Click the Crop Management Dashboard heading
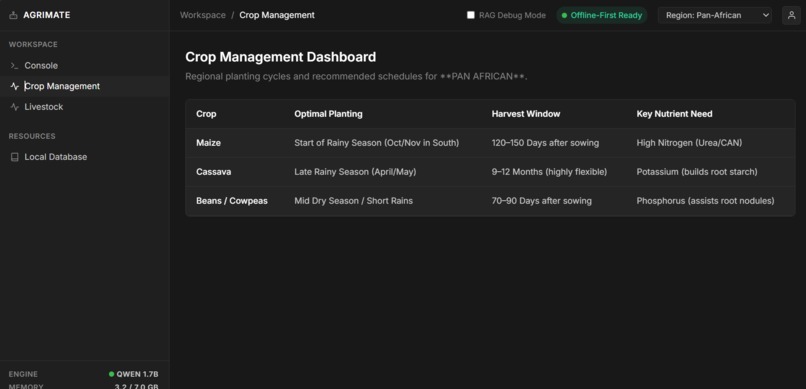The height and width of the screenshot is (389, 806). click(281, 57)
